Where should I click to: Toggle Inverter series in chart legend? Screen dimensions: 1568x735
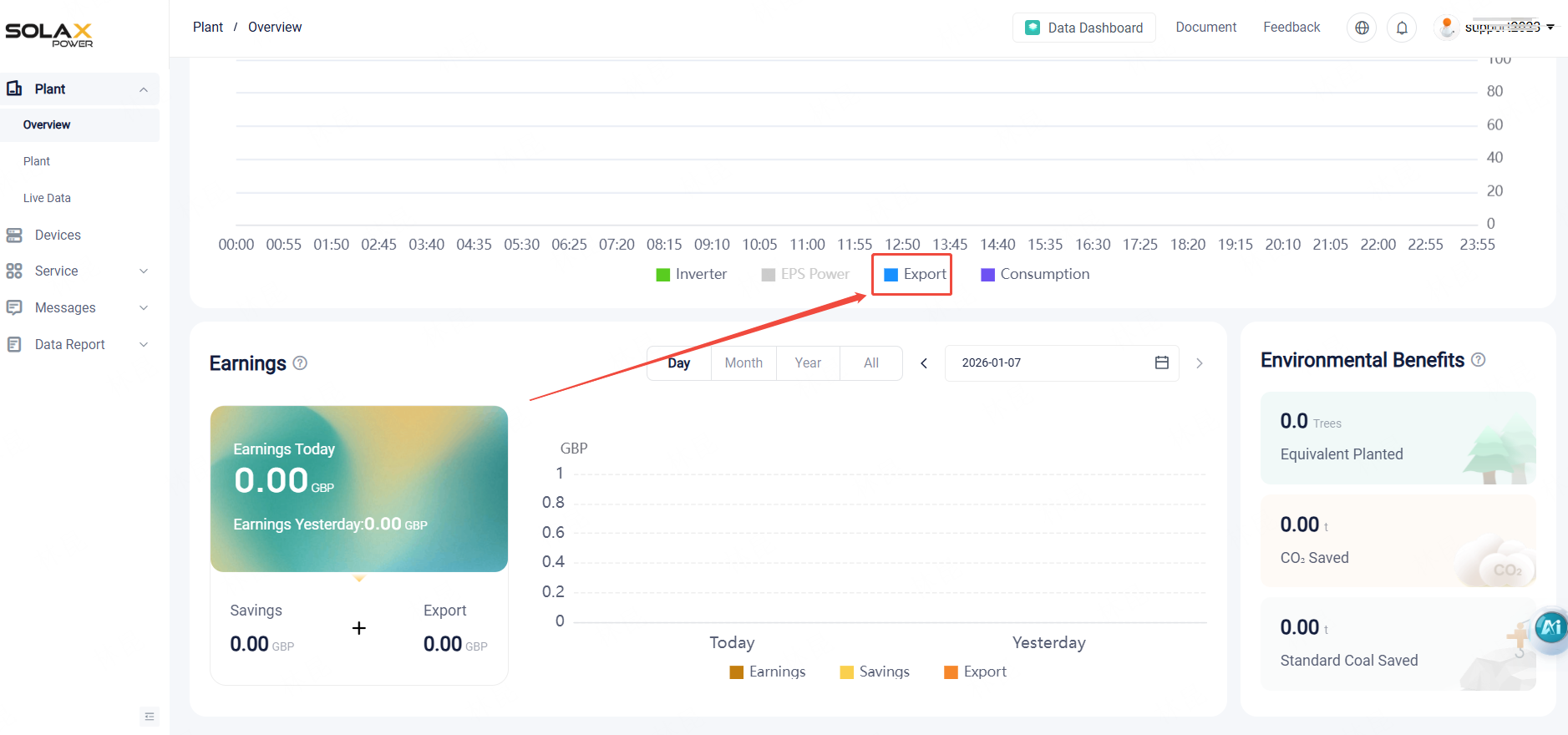692,274
